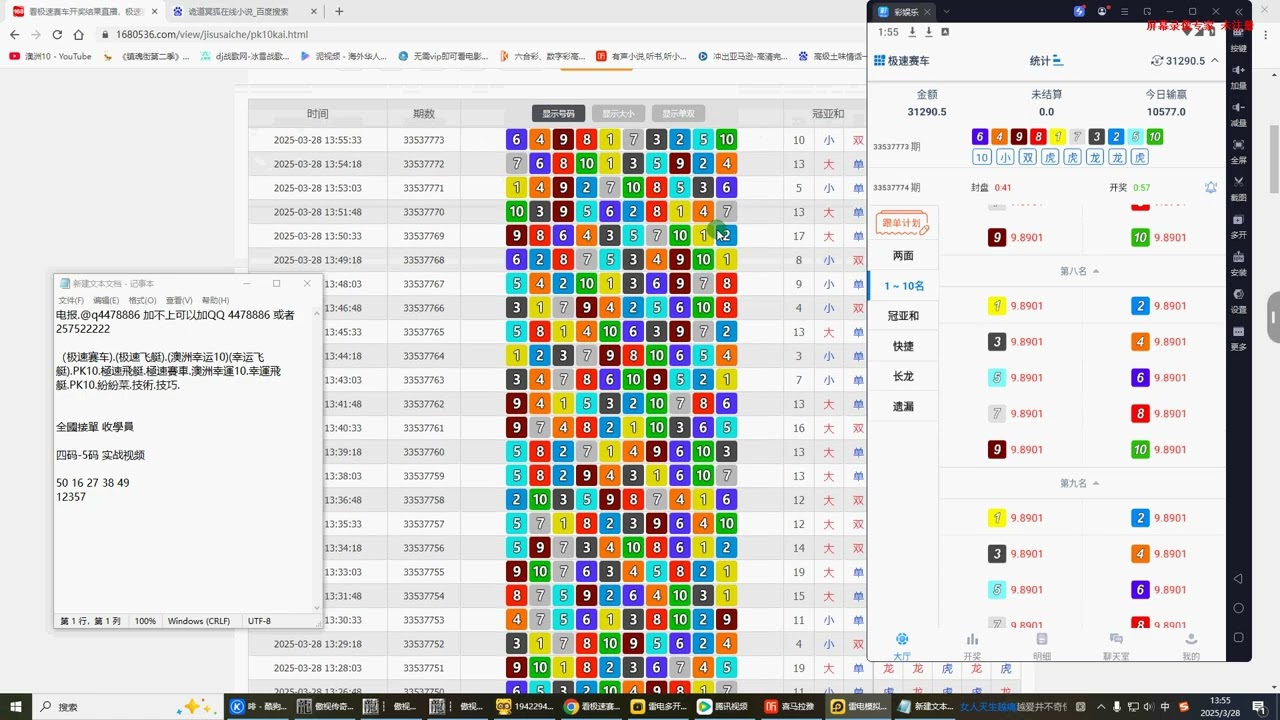Select the 冠亚和 bet category tab
Image resolution: width=1280 pixels, height=720 pixels.
coord(903,316)
